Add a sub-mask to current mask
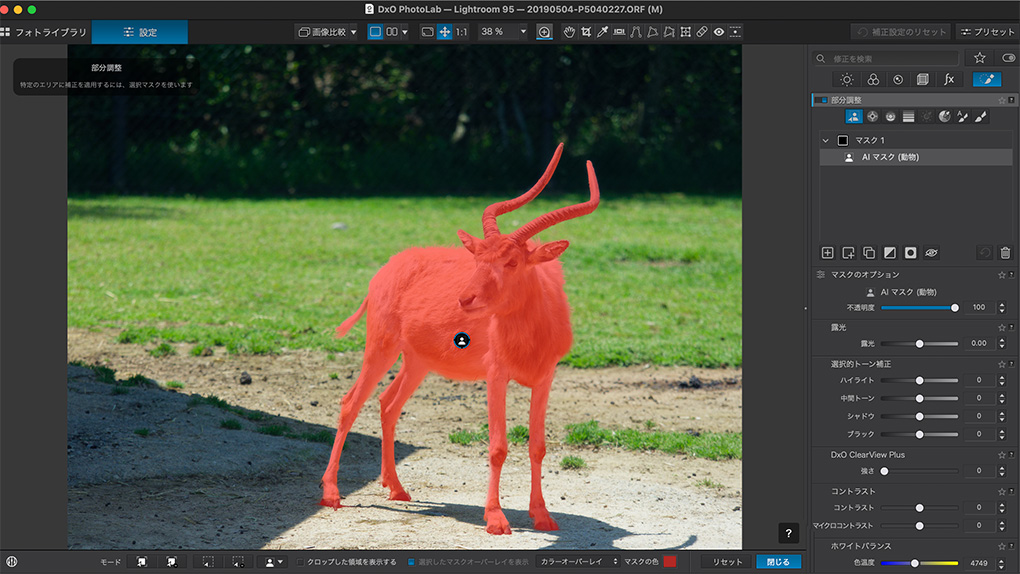 tap(848, 253)
